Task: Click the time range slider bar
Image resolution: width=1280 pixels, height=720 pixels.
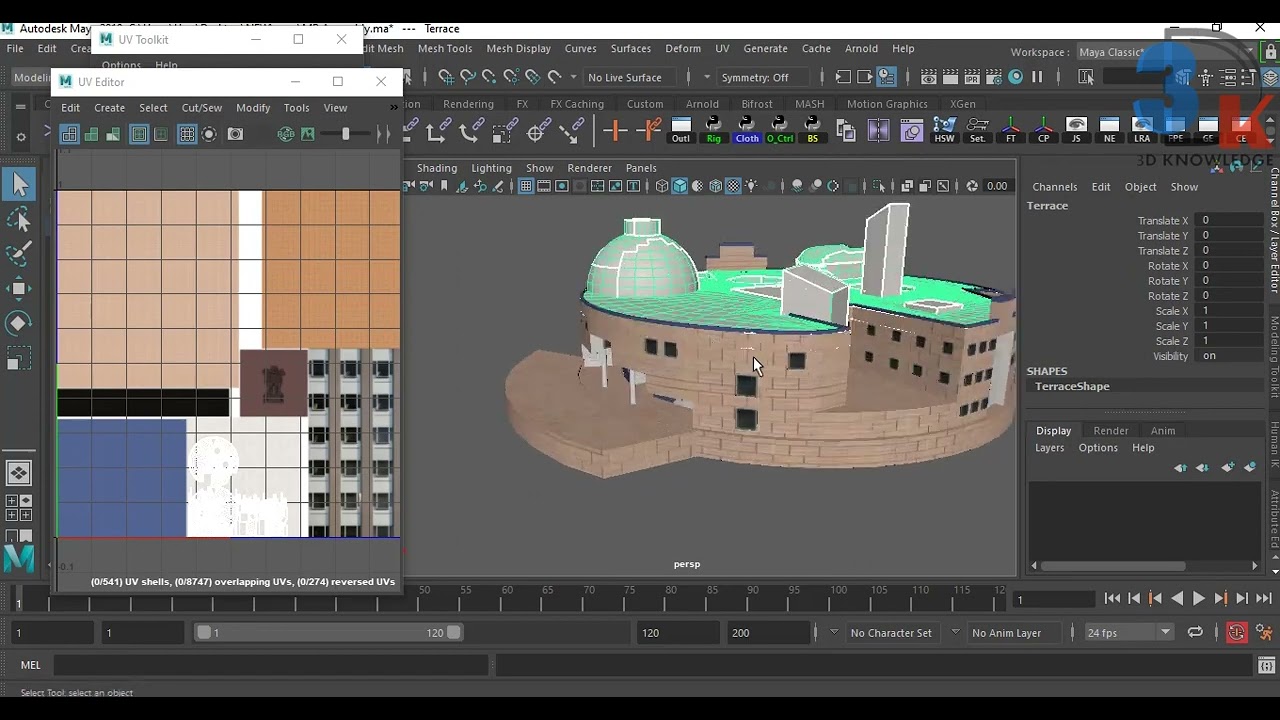Action: 328,632
